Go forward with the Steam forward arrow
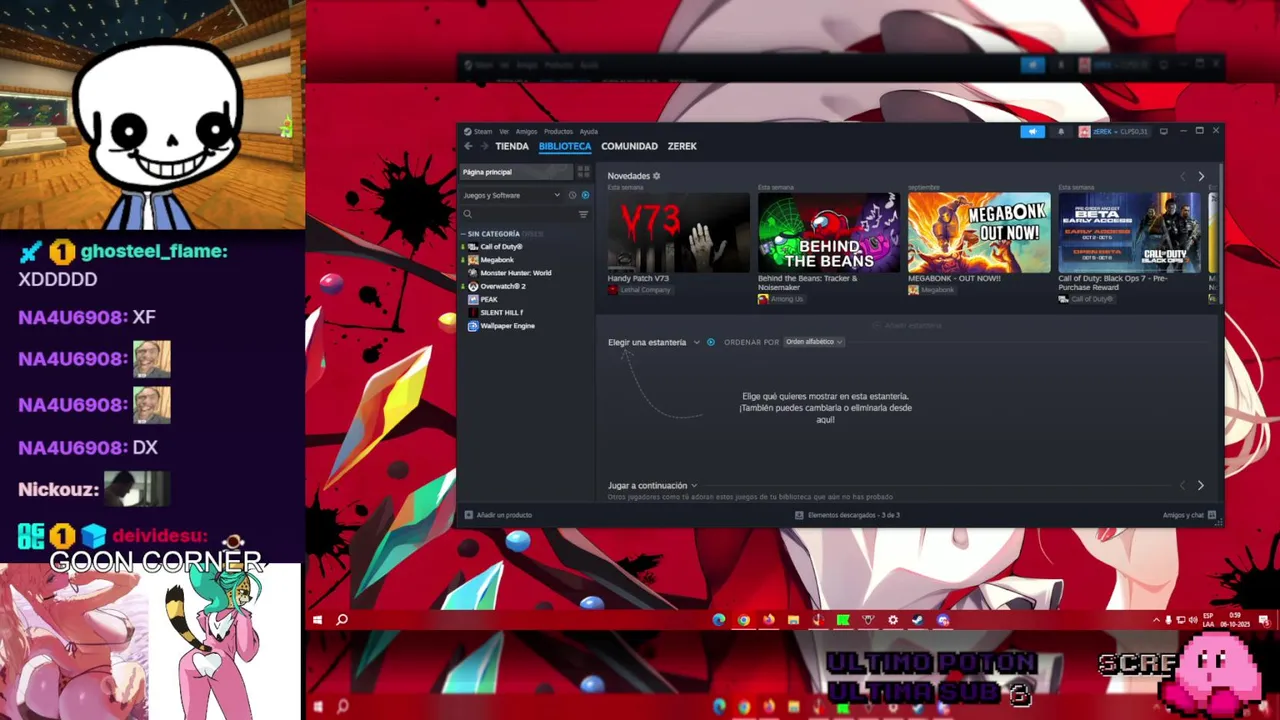Viewport: 1280px width, 720px height. tap(485, 146)
